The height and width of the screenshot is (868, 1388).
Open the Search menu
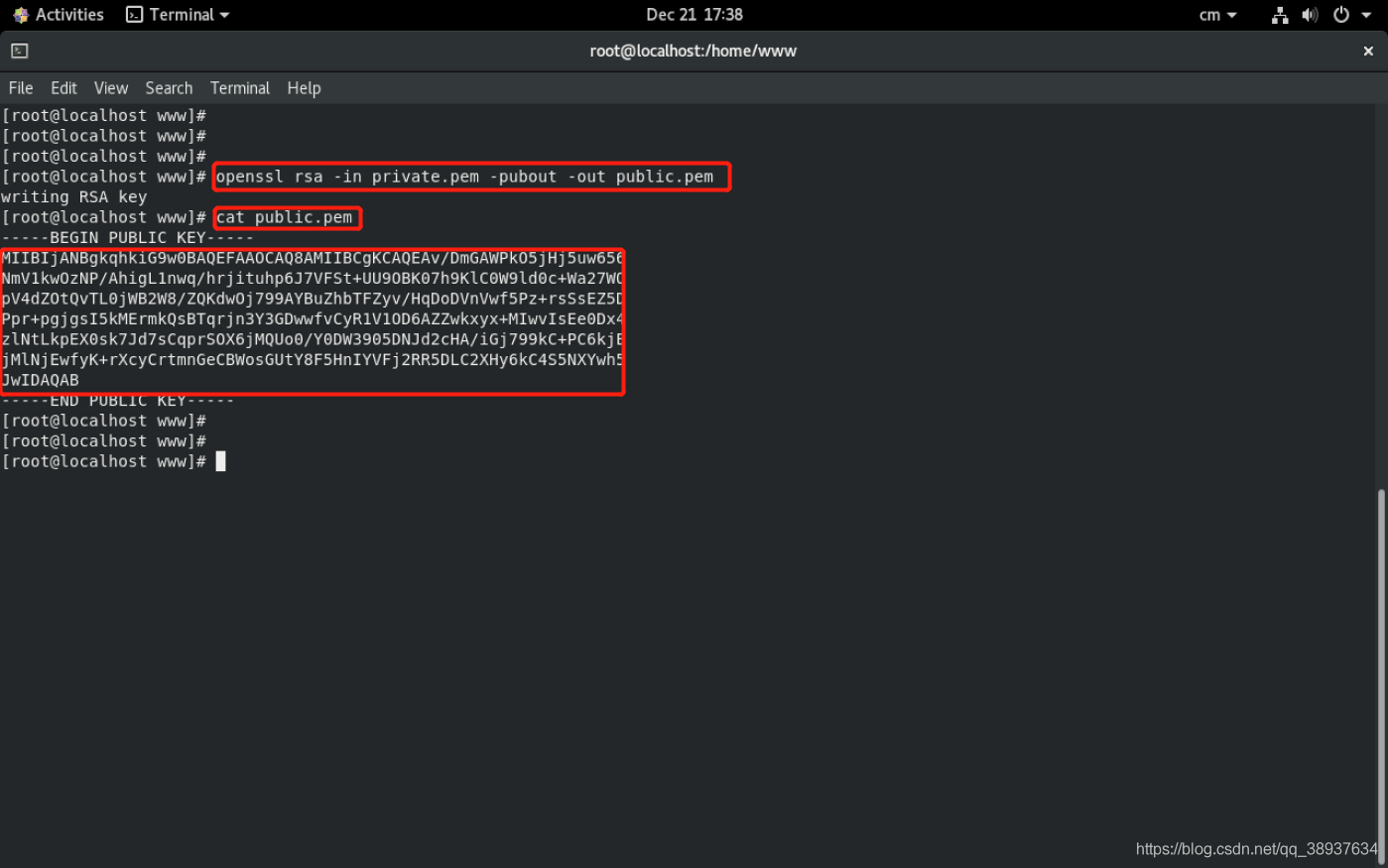(x=169, y=88)
